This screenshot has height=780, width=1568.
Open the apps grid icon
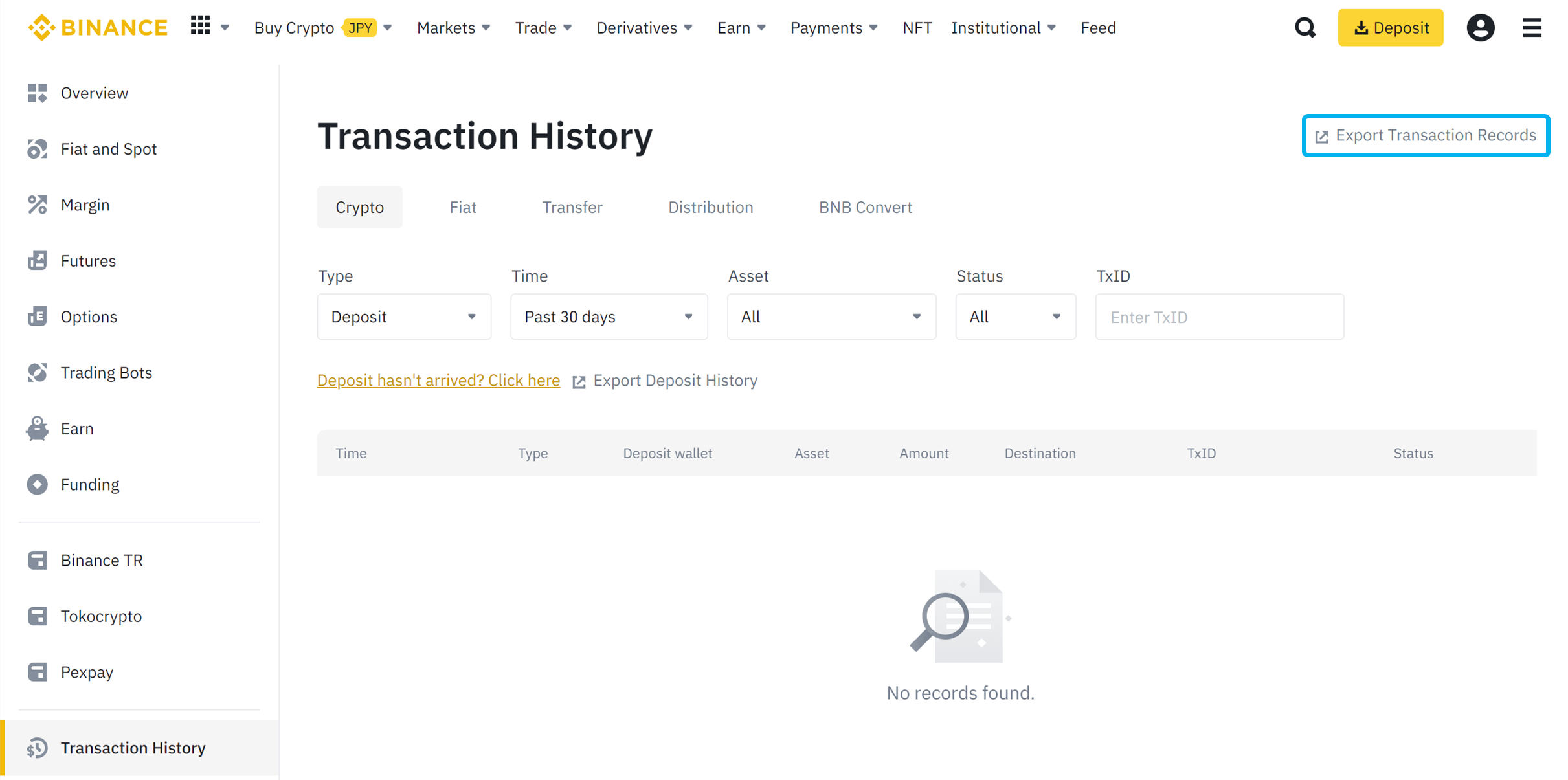click(x=200, y=26)
